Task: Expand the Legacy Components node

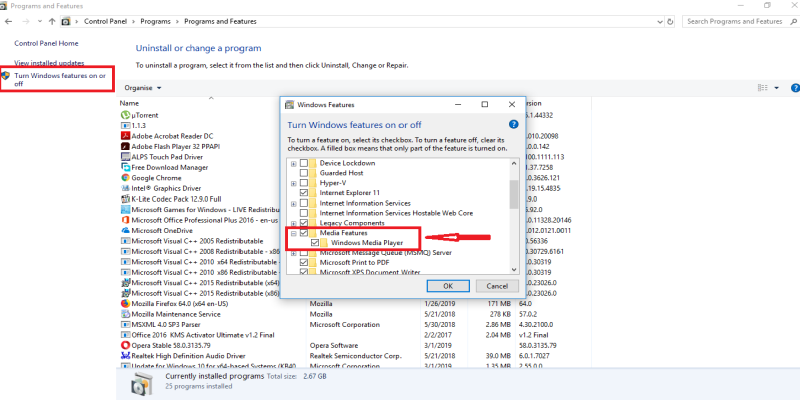Action: [x=293, y=223]
